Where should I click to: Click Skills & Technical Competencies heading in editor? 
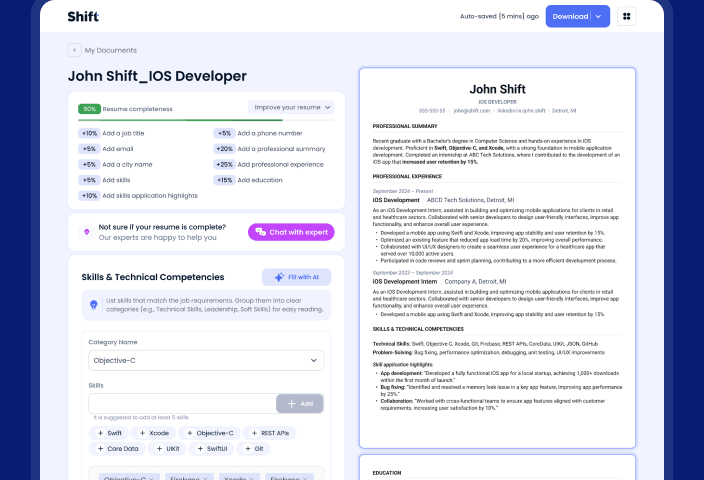(x=153, y=277)
